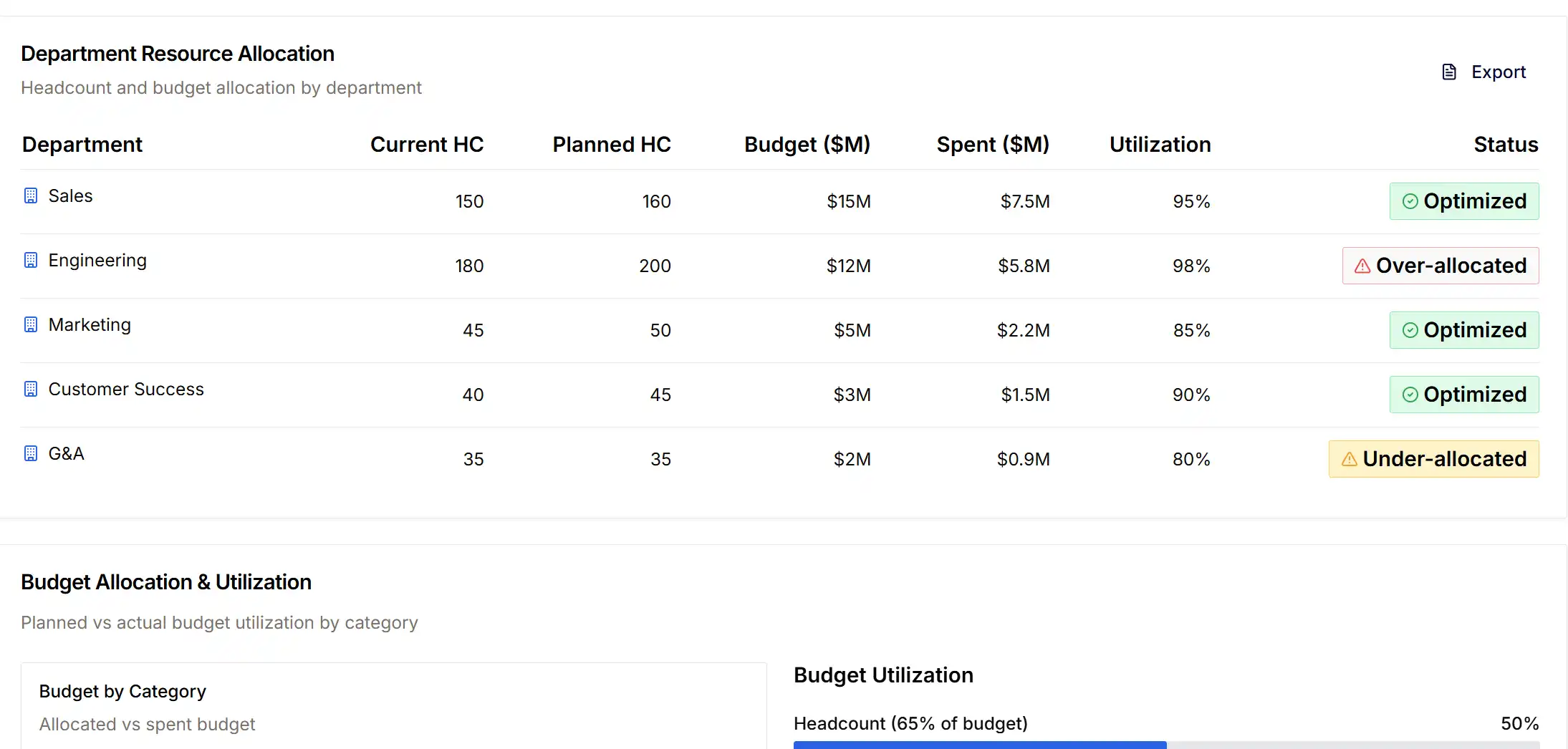This screenshot has height=749, width=1568.
Task: Click the building icon beside G&A
Action: [x=31, y=454]
